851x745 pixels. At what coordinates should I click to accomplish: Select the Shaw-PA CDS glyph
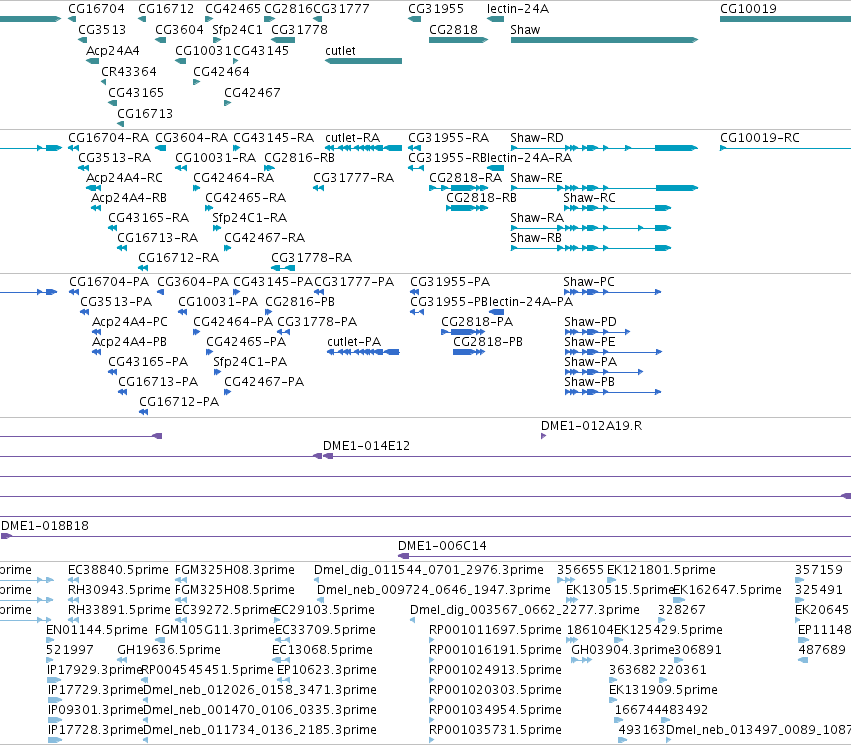(604, 372)
